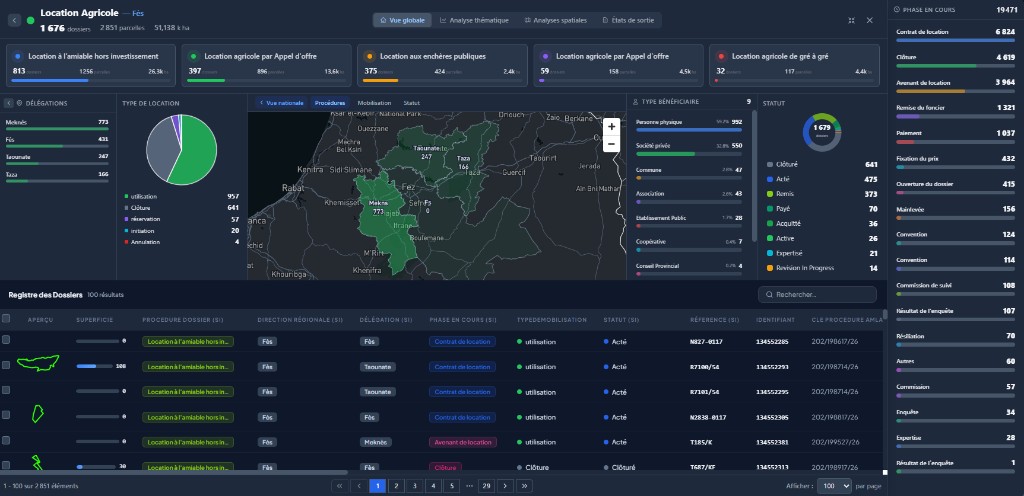1024x496 pixels.
Task: Open the Appel d'offre card showing 397 dossiers
Action: pyautogui.click(x=266, y=65)
